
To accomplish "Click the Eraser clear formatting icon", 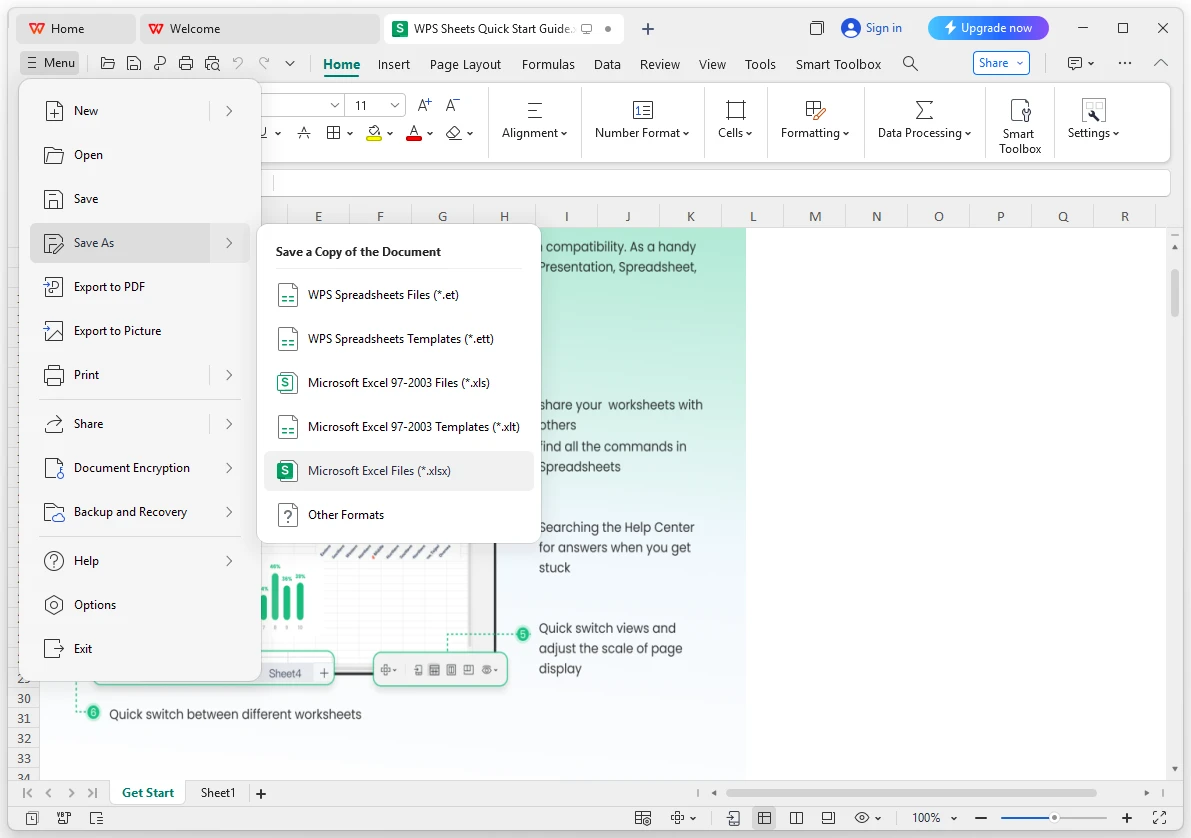I will point(453,133).
